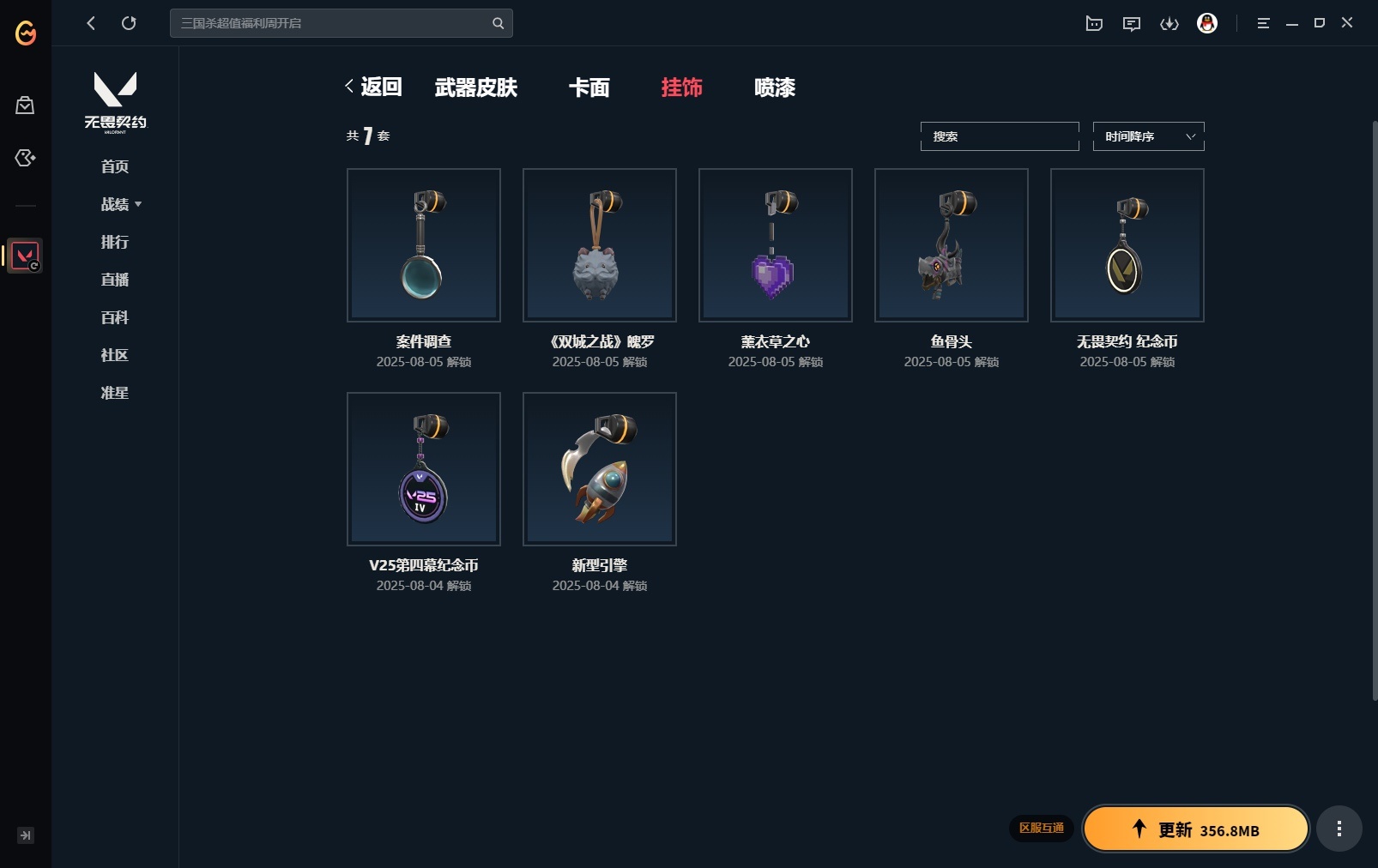Expand the 战绩 submenu in the sidebar
The height and width of the screenshot is (868, 1378).
121,204
